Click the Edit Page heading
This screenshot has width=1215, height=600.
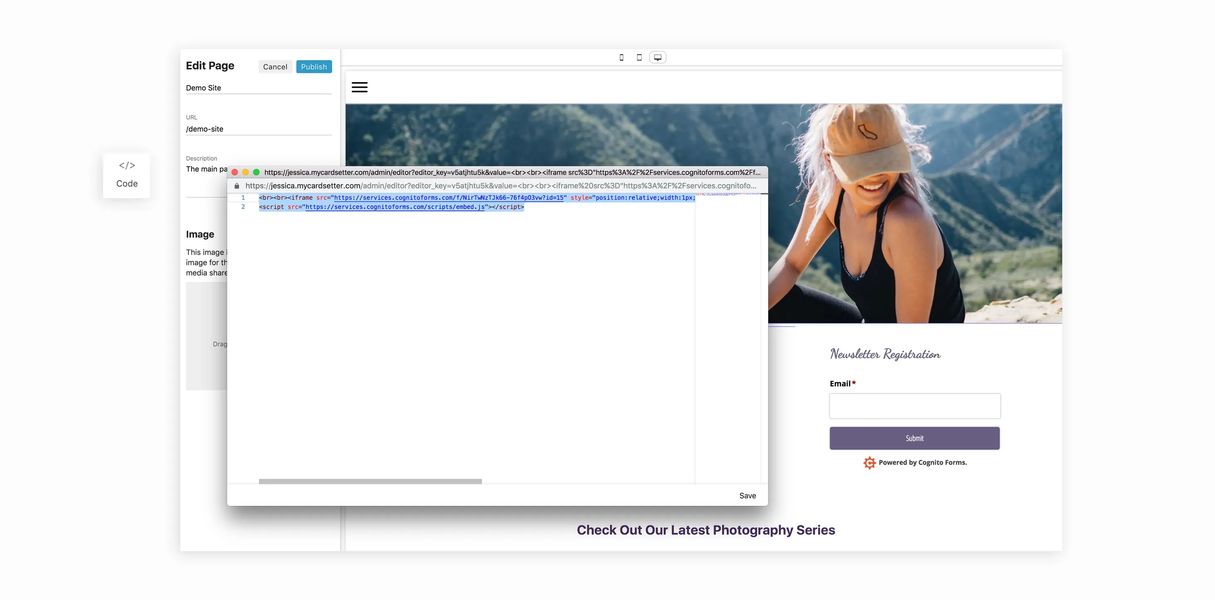pyautogui.click(x=210, y=66)
